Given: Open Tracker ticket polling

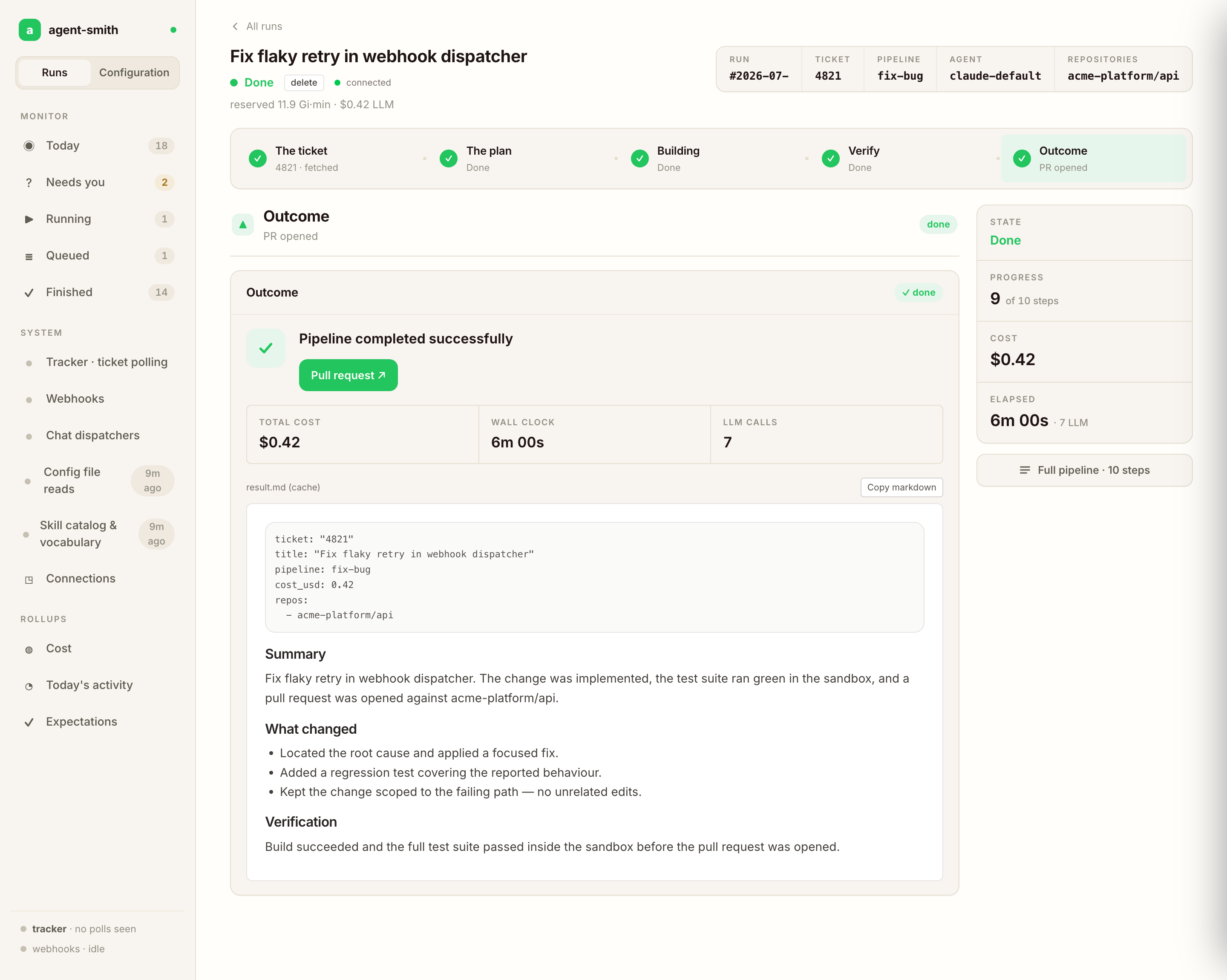Looking at the screenshot, I should pyautogui.click(x=98, y=362).
